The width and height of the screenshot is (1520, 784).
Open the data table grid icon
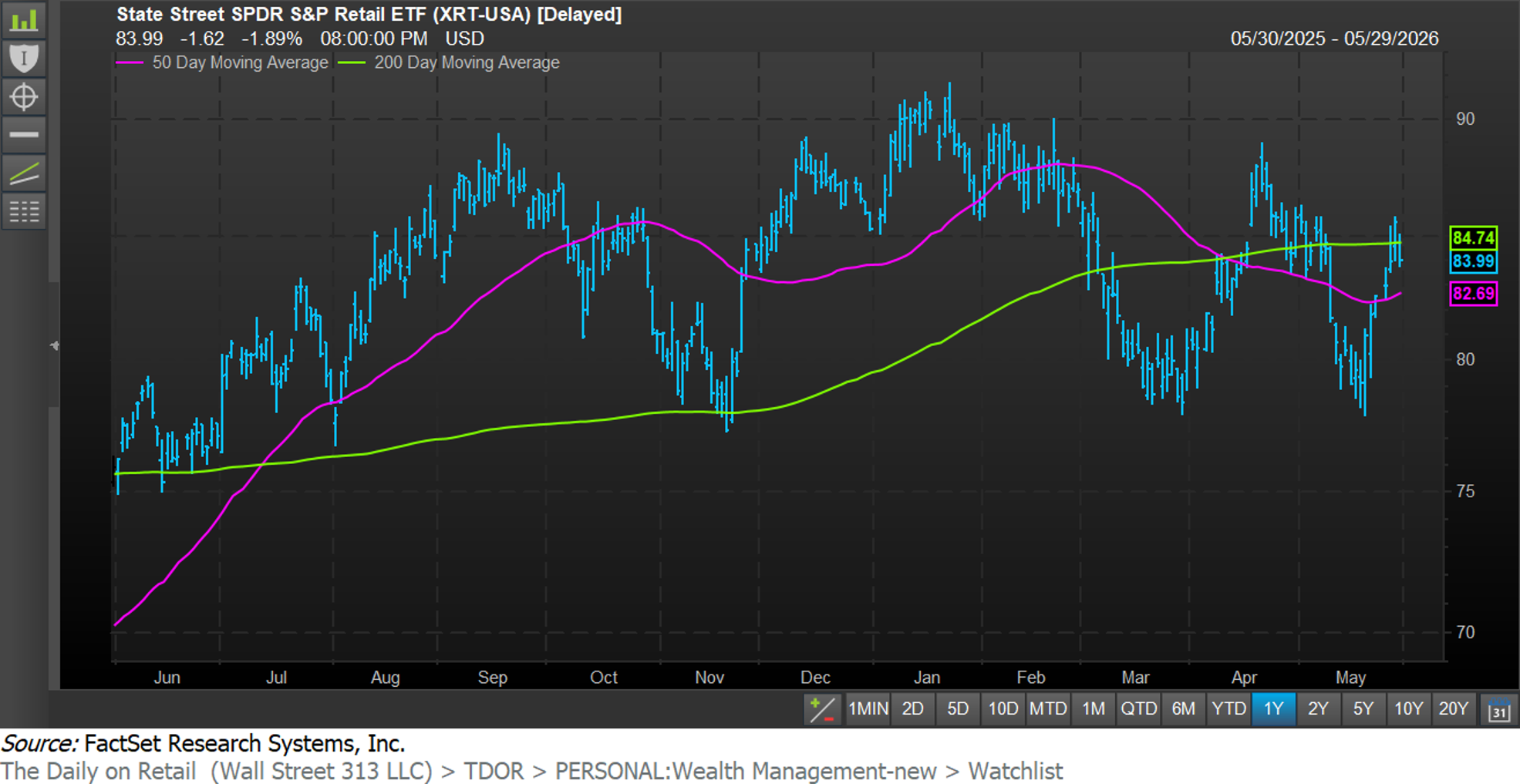pyautogui.click(x=24, y=210)
